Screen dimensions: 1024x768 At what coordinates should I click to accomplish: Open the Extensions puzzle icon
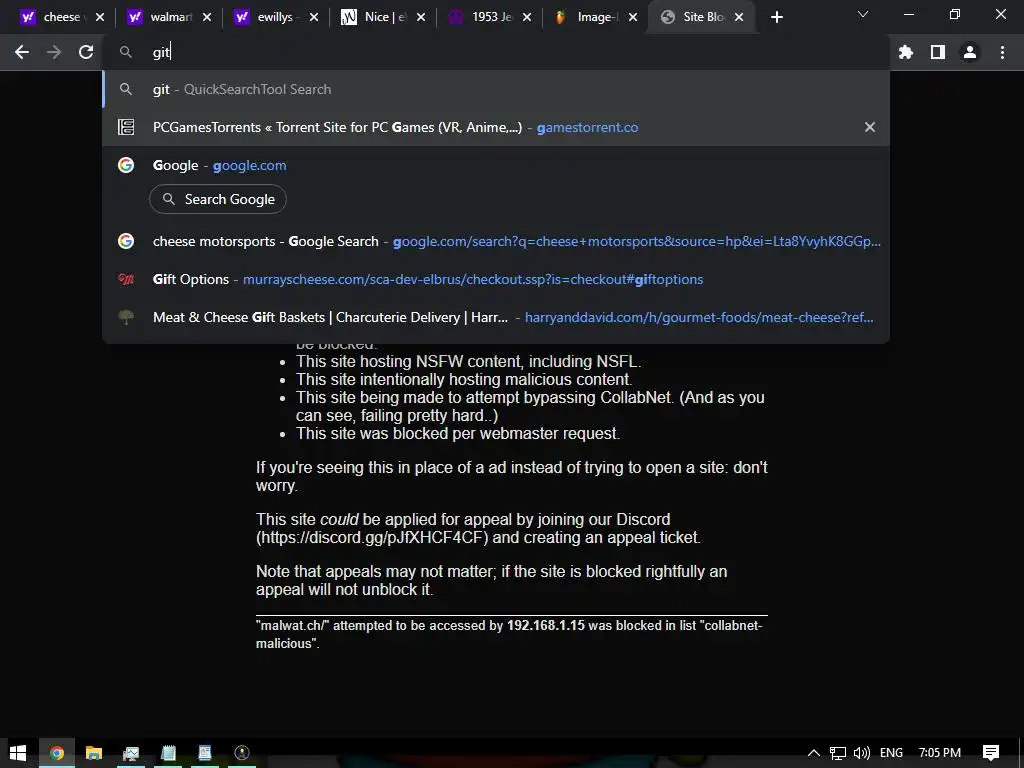point(906,52)
